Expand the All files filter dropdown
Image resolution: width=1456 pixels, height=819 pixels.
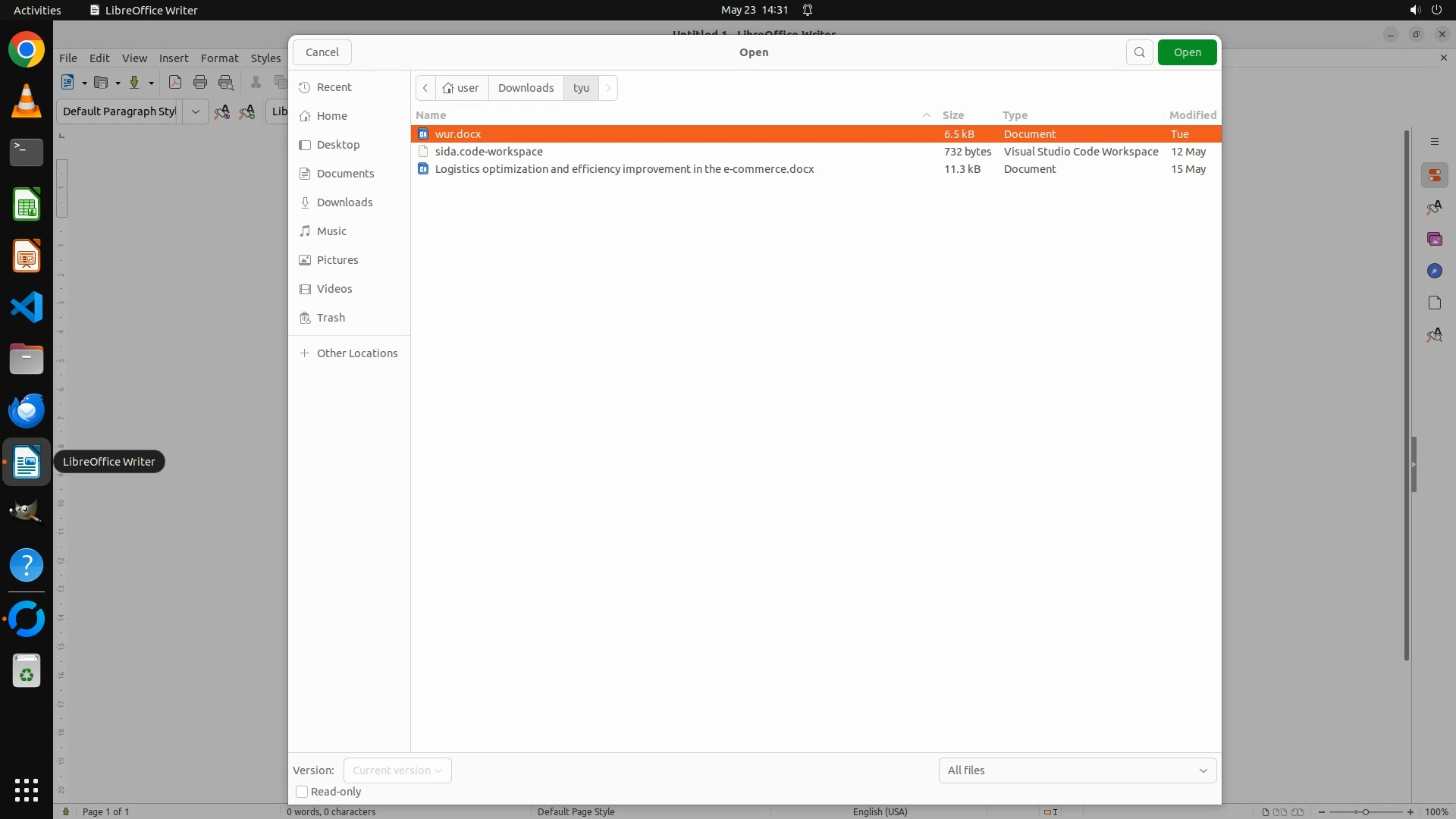1077,770
